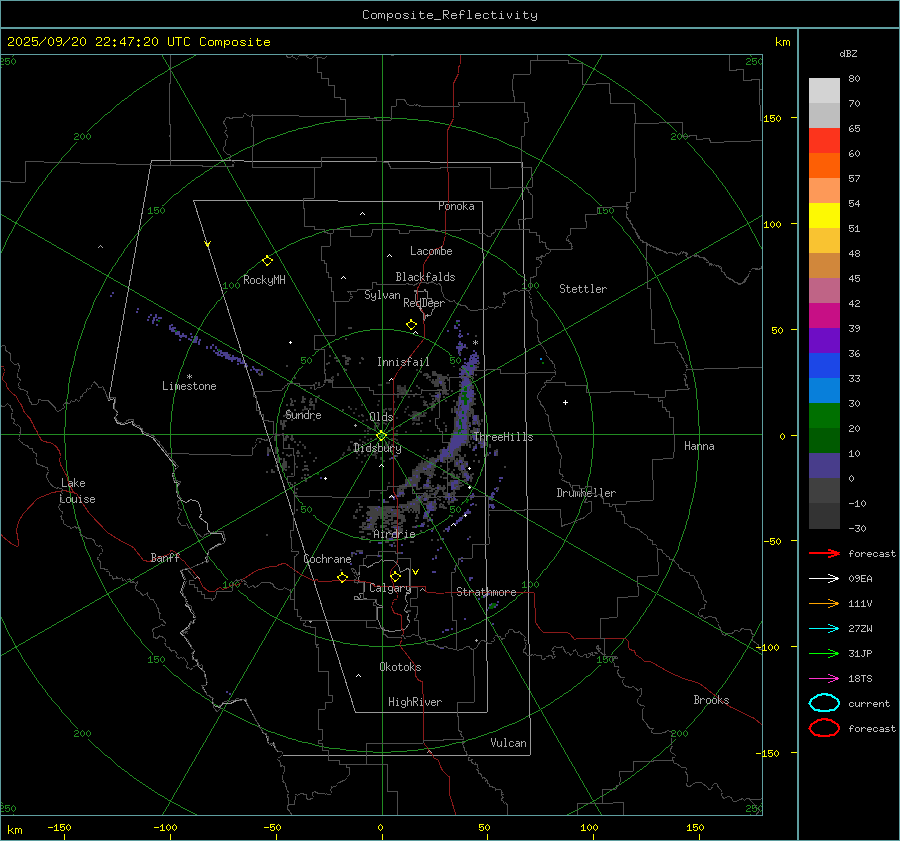This screenshot has width=900, height=841.
Task: Click the Composite_Reflectivity title text
Action: click(449, 15)
